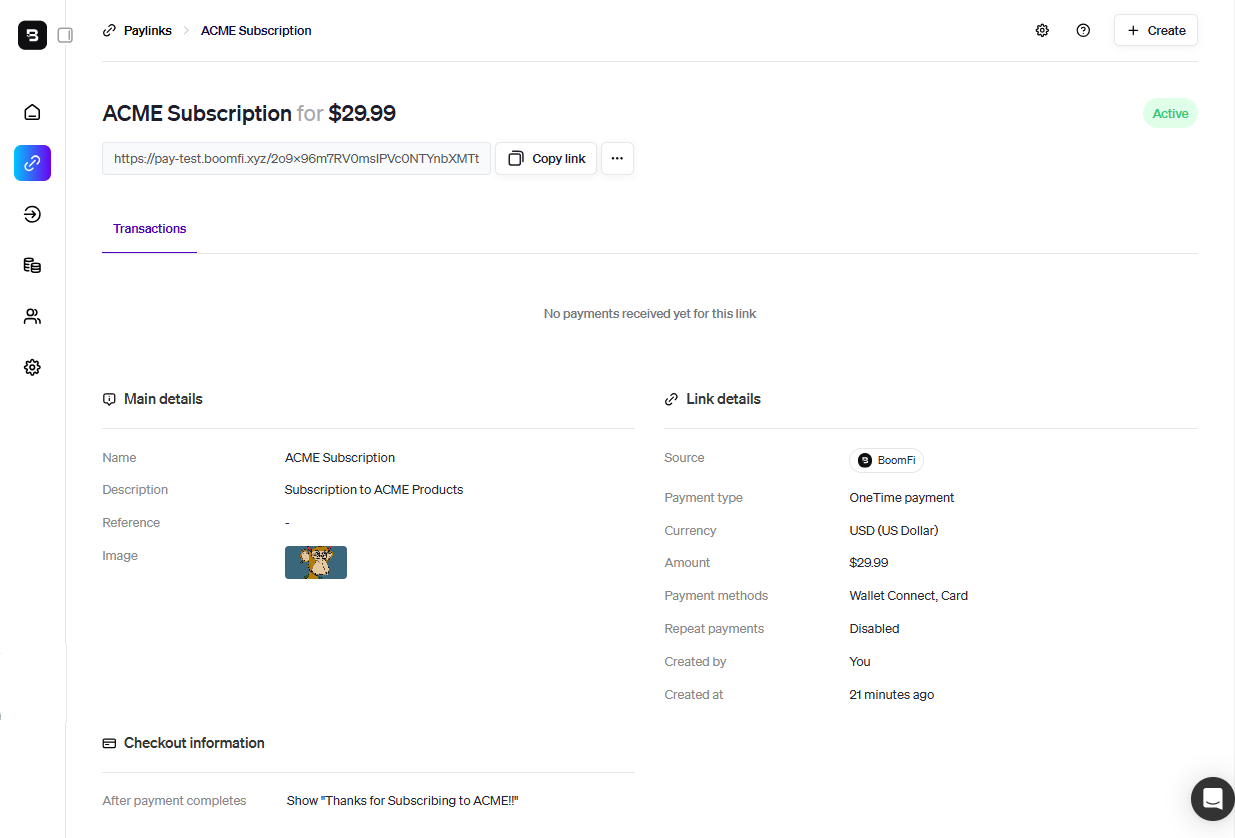This screenshot has height=838, width=1235.
Task: Click the 'Repeat payments' label
Action: (x=714, y=629)
